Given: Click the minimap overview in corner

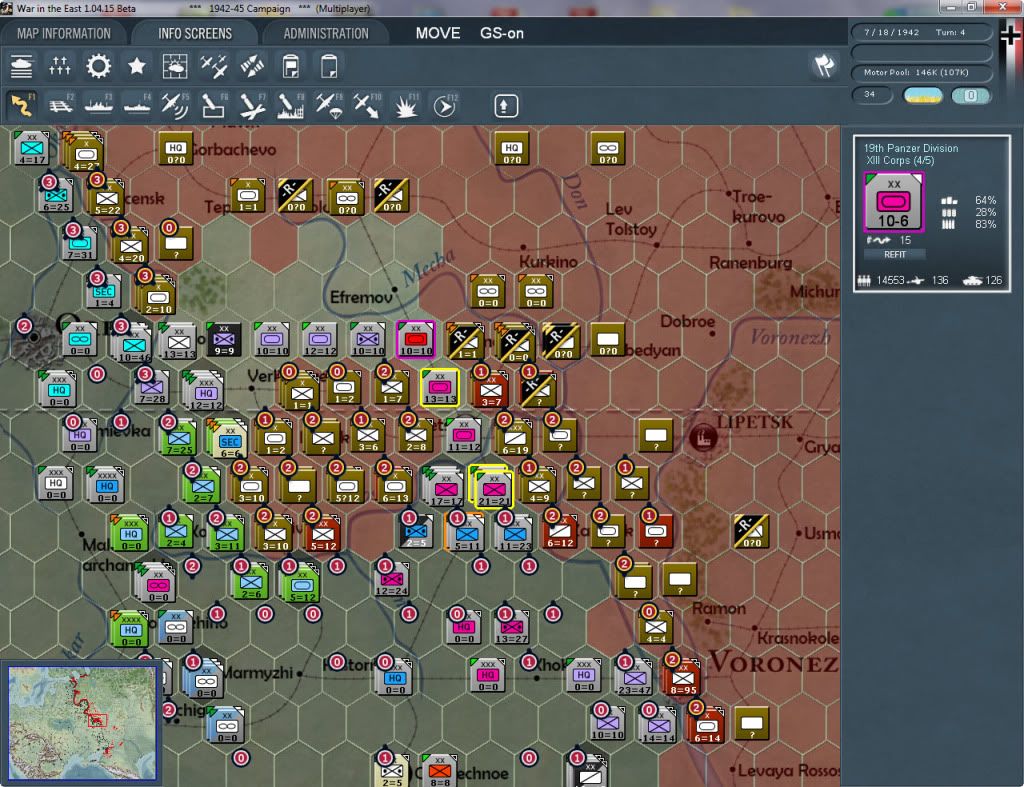Looking at the screenshot, I should pyautogui.click(x=82, y=723).
